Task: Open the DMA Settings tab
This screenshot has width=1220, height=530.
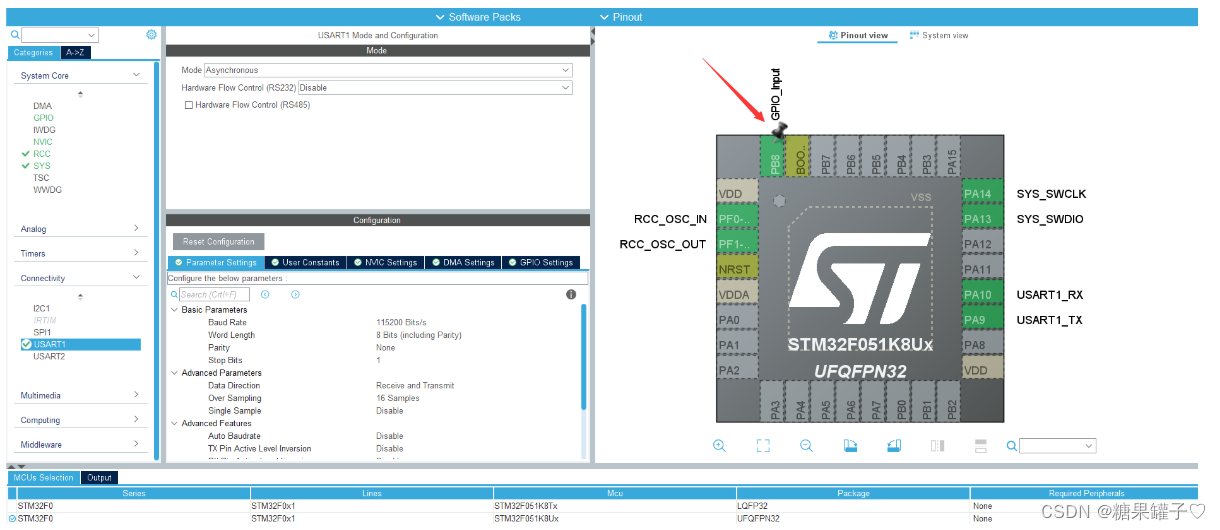Action: [463, 263]
